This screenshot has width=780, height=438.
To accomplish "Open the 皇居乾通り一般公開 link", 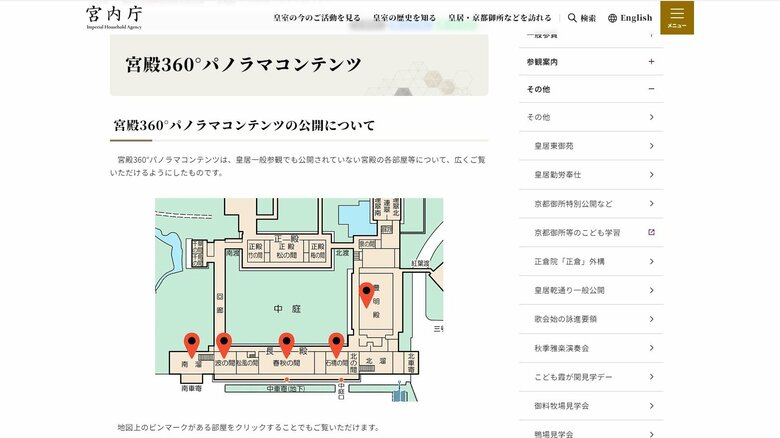I will [569, 290].
